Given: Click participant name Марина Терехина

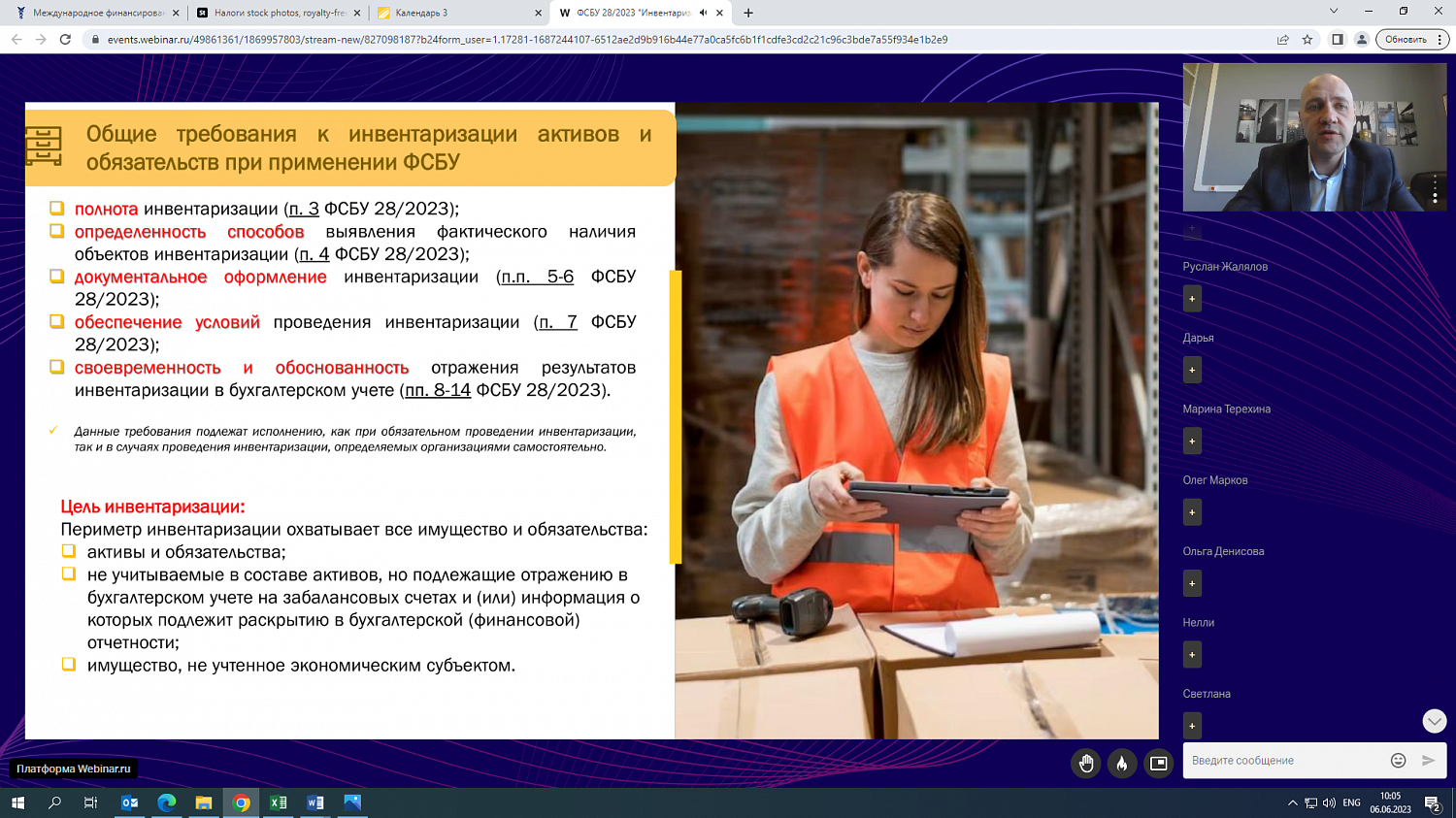Looking at the screenshot, I should coord(1227,409).
